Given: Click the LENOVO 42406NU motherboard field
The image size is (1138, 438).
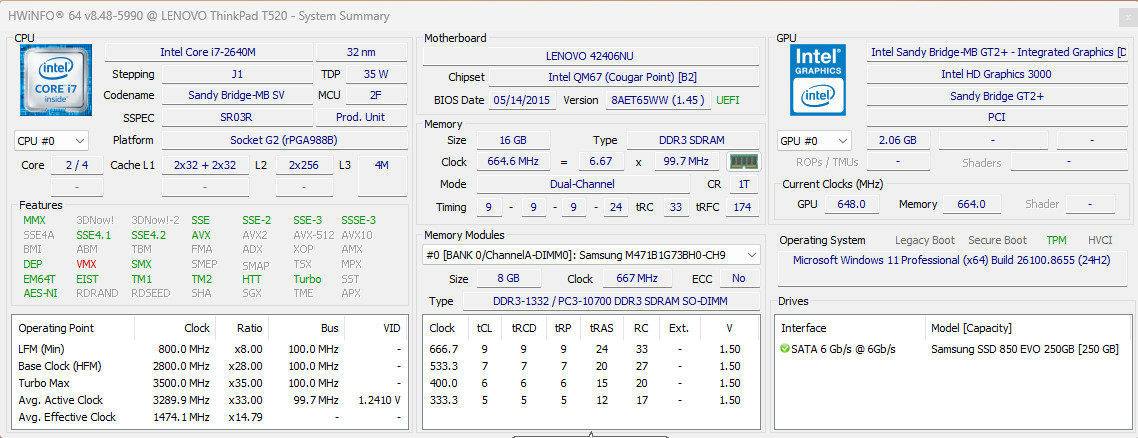Looking at the screenshot, I should click(591, 56).
